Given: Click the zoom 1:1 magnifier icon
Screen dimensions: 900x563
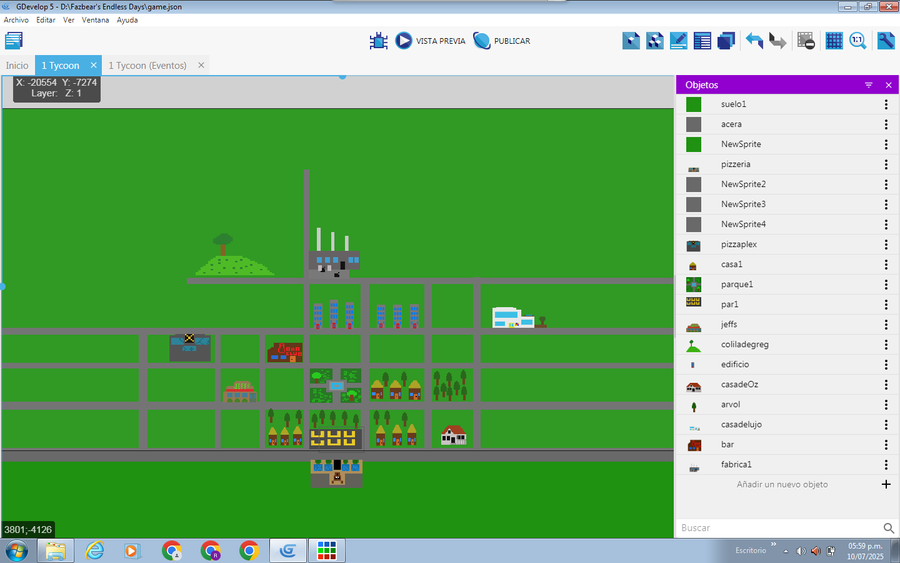Looking at the screenshot, I should tap(858, 41).
